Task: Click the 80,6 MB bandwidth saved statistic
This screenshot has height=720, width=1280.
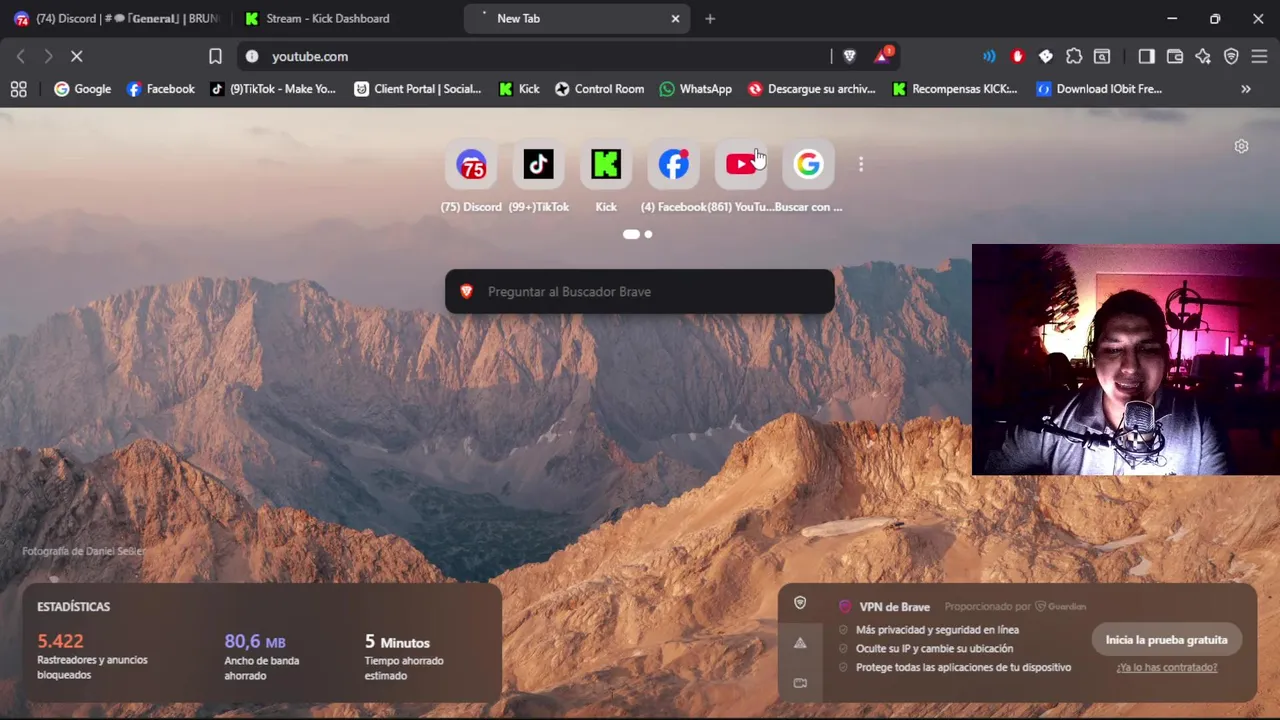Action: tap(262, 656)
